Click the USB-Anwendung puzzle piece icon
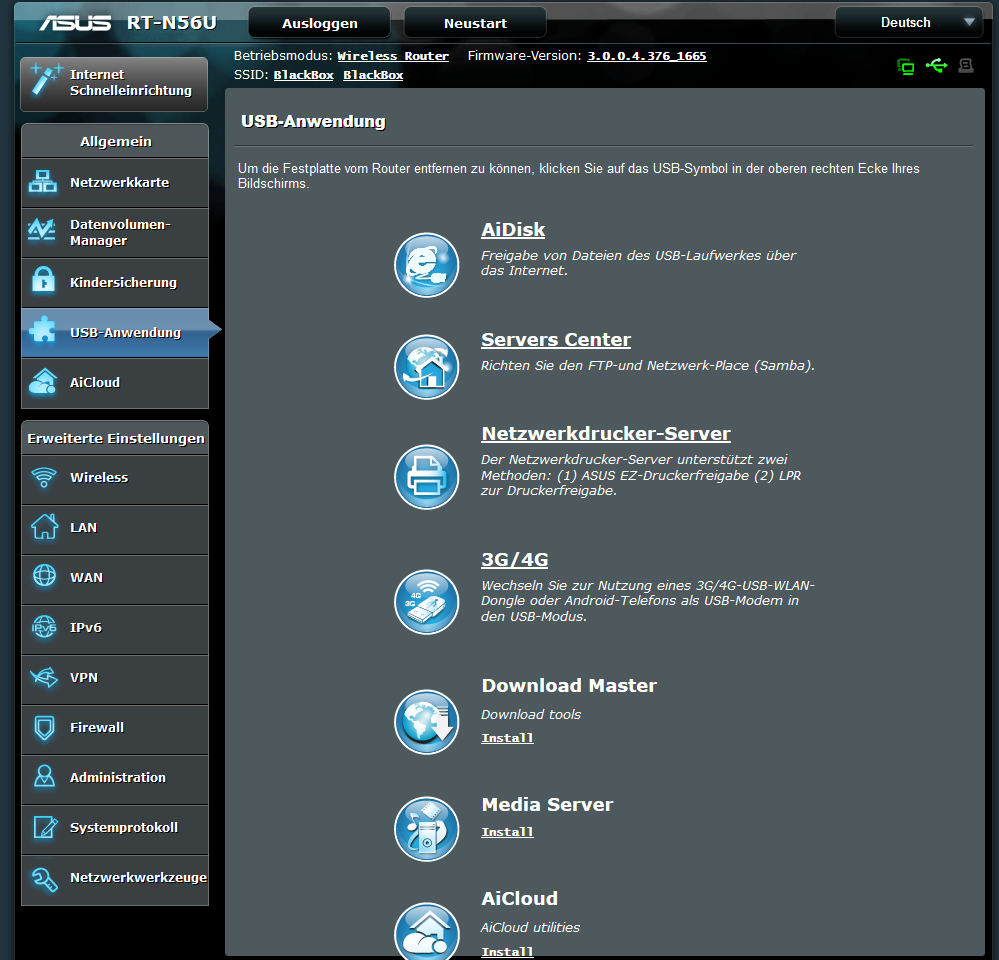 click(x=43, y=329)
